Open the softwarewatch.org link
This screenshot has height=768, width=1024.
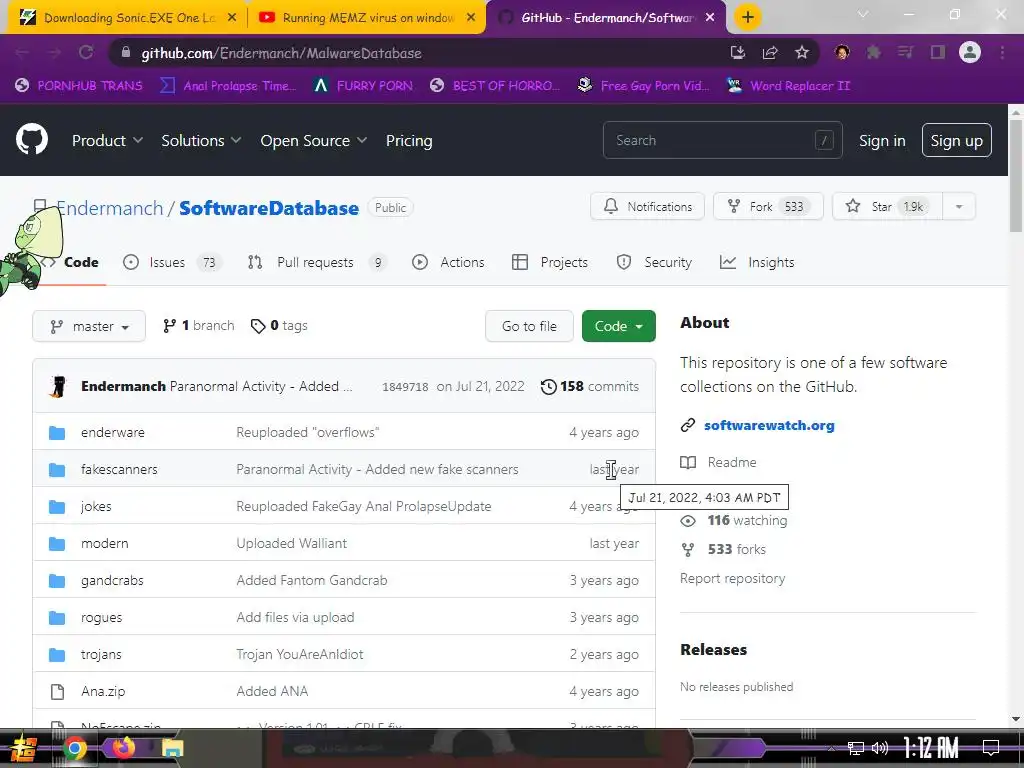pos(769,425)
